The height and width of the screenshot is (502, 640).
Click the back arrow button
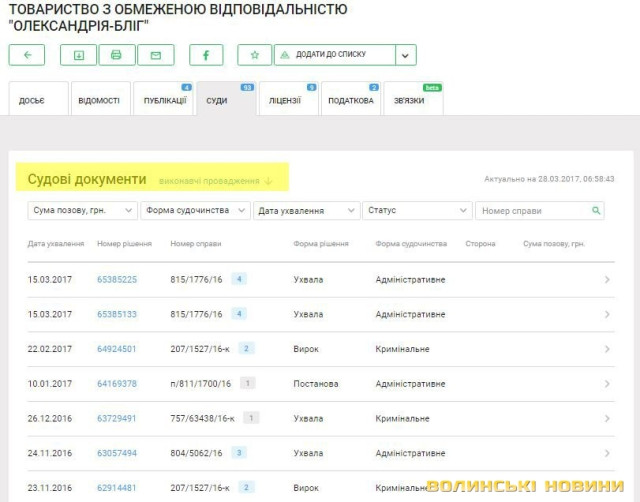27,55
